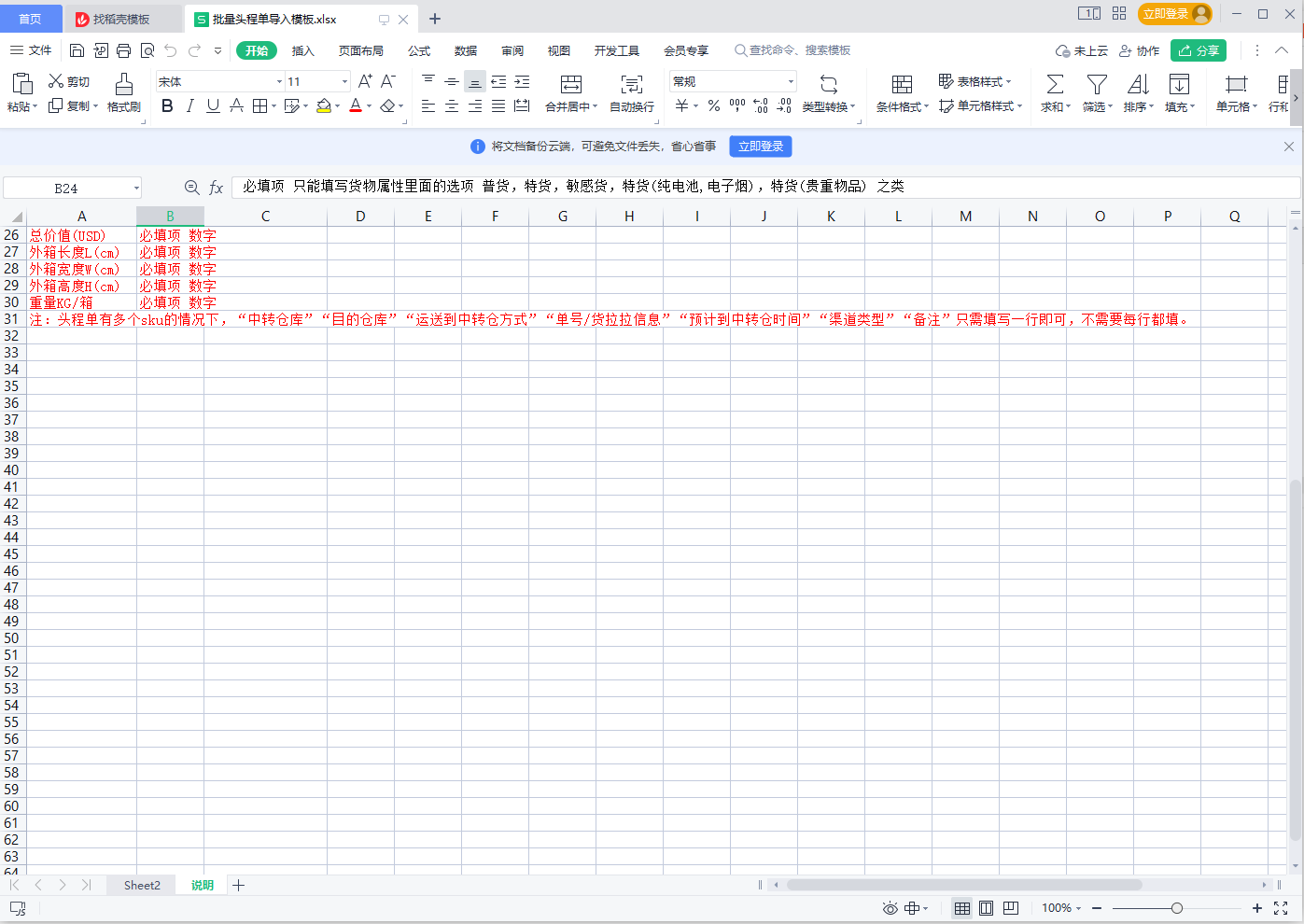Click the blue 立即登录 button in banner
1304x924 pixels.
(760, 147)
